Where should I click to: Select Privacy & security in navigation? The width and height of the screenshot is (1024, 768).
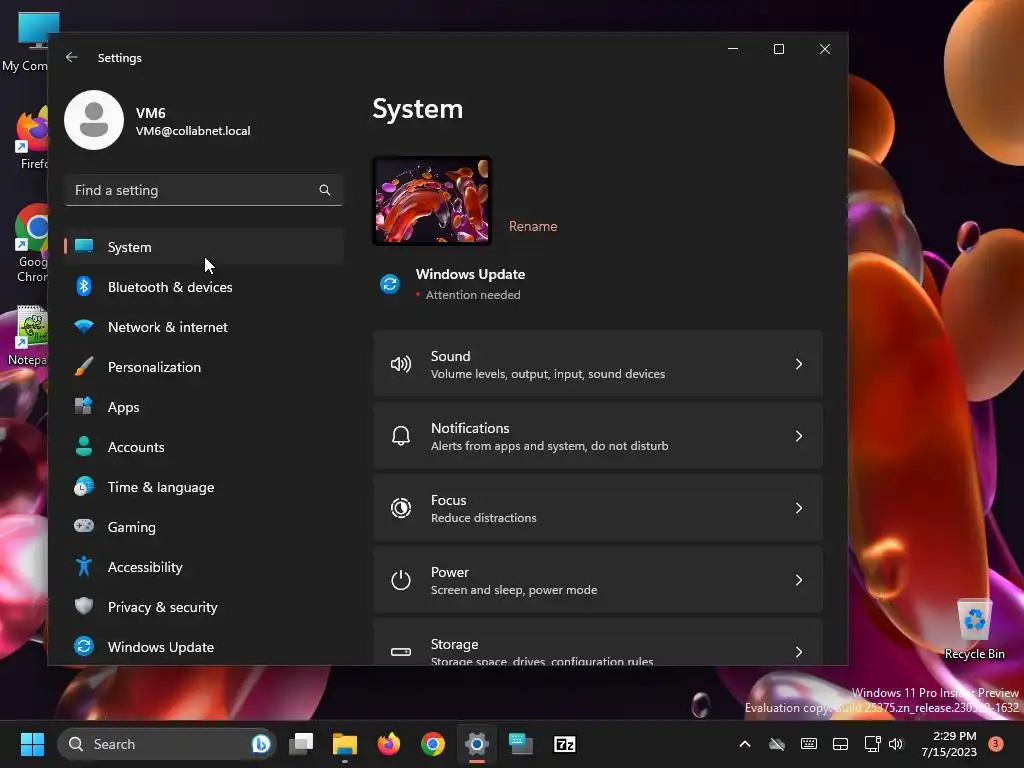coord(204,607)
